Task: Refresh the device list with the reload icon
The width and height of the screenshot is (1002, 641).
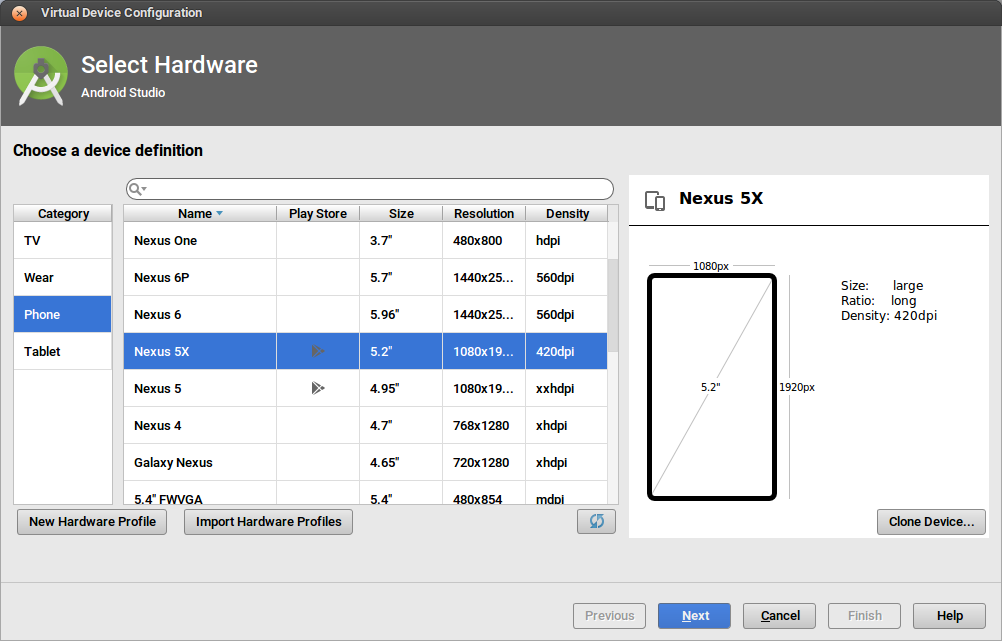Action: pyautogui.click(x=596, y=521)
